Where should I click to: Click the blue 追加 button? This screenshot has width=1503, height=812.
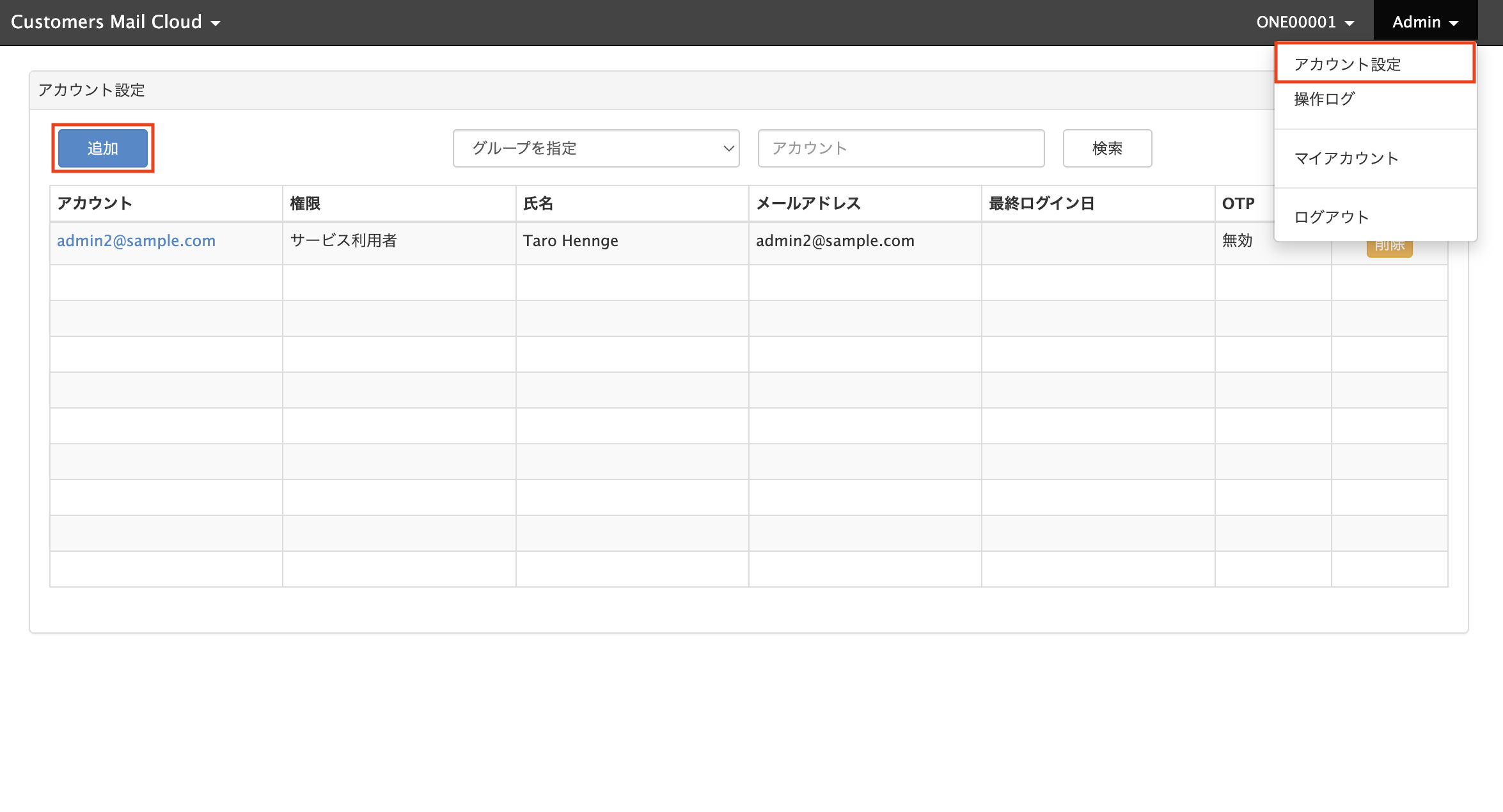[x=103, y=148]
